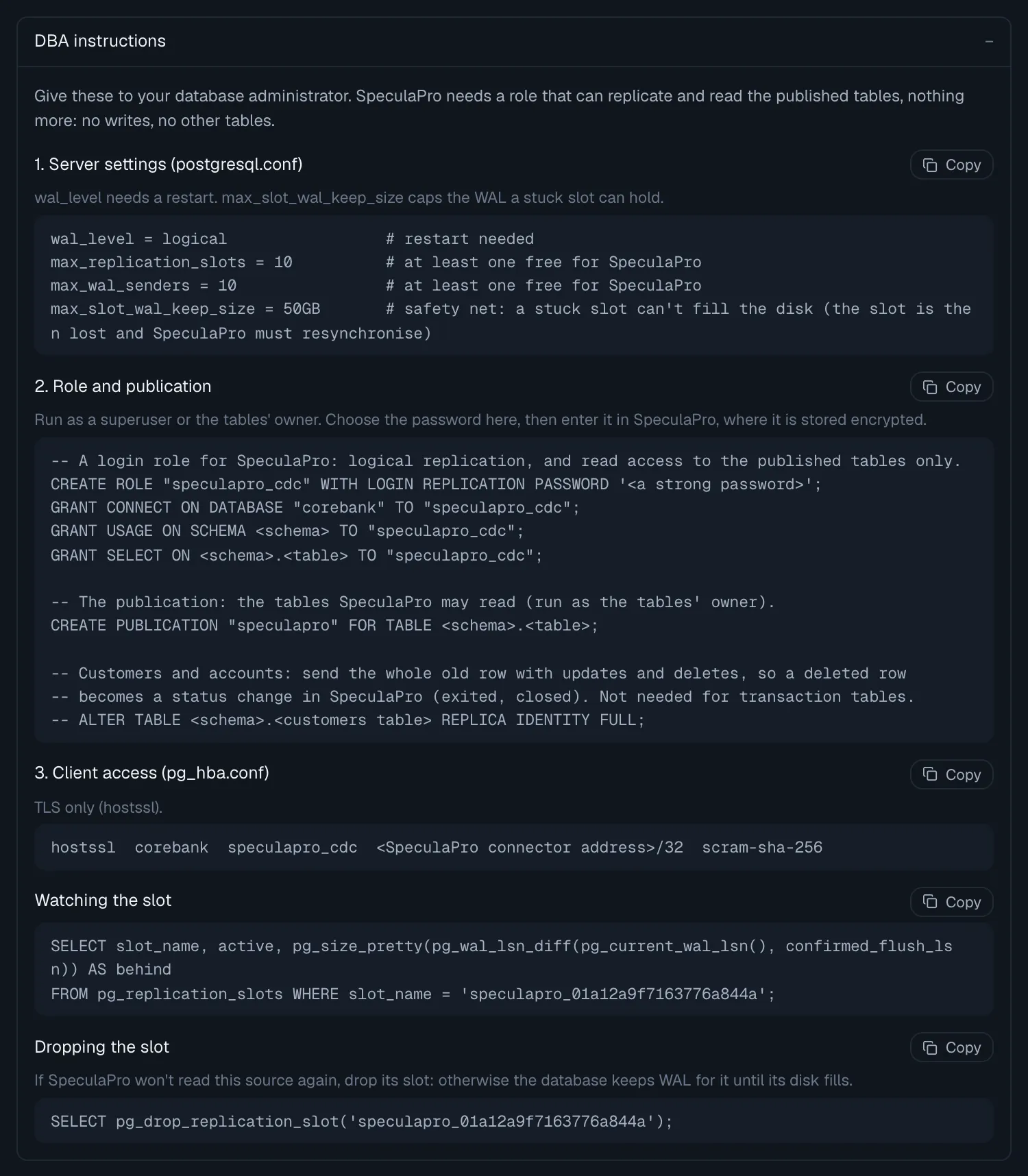
Task: Click the 'SELECT slot_name, active' query line
Action: 502,958
